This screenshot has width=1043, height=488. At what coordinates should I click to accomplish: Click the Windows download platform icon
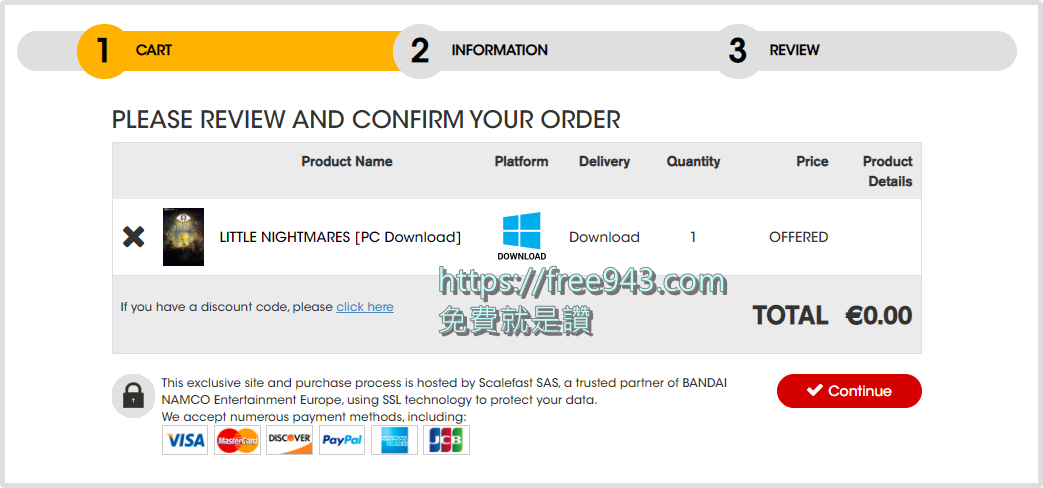click(x=522, y=236)
